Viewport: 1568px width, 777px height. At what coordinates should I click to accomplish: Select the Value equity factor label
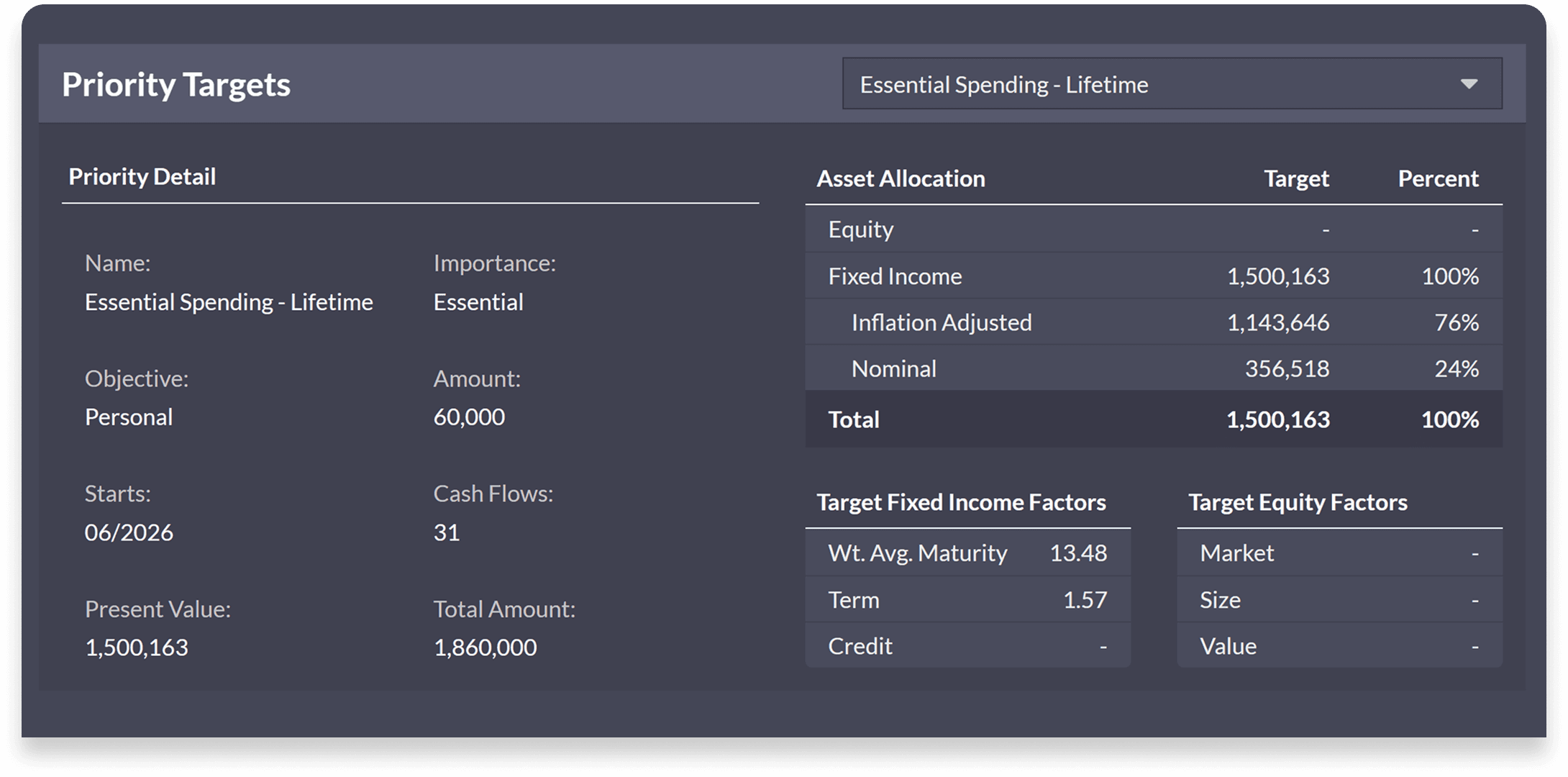(1228, 647)
